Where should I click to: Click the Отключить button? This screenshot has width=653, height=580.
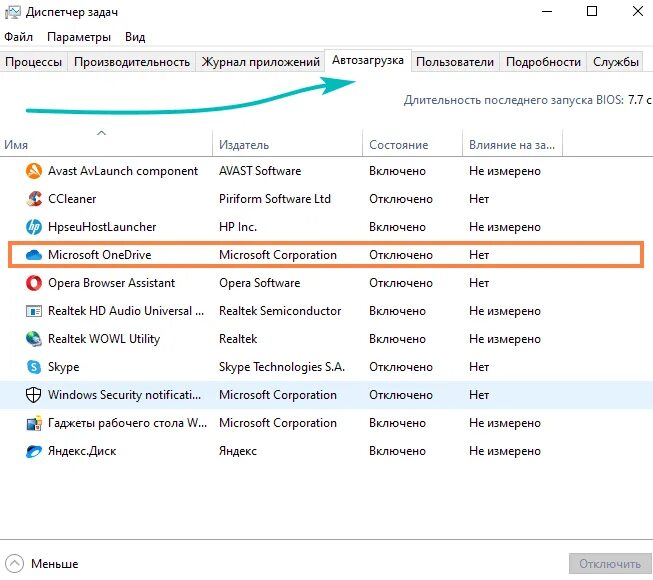pyautogui.click(x=610, y=564)
